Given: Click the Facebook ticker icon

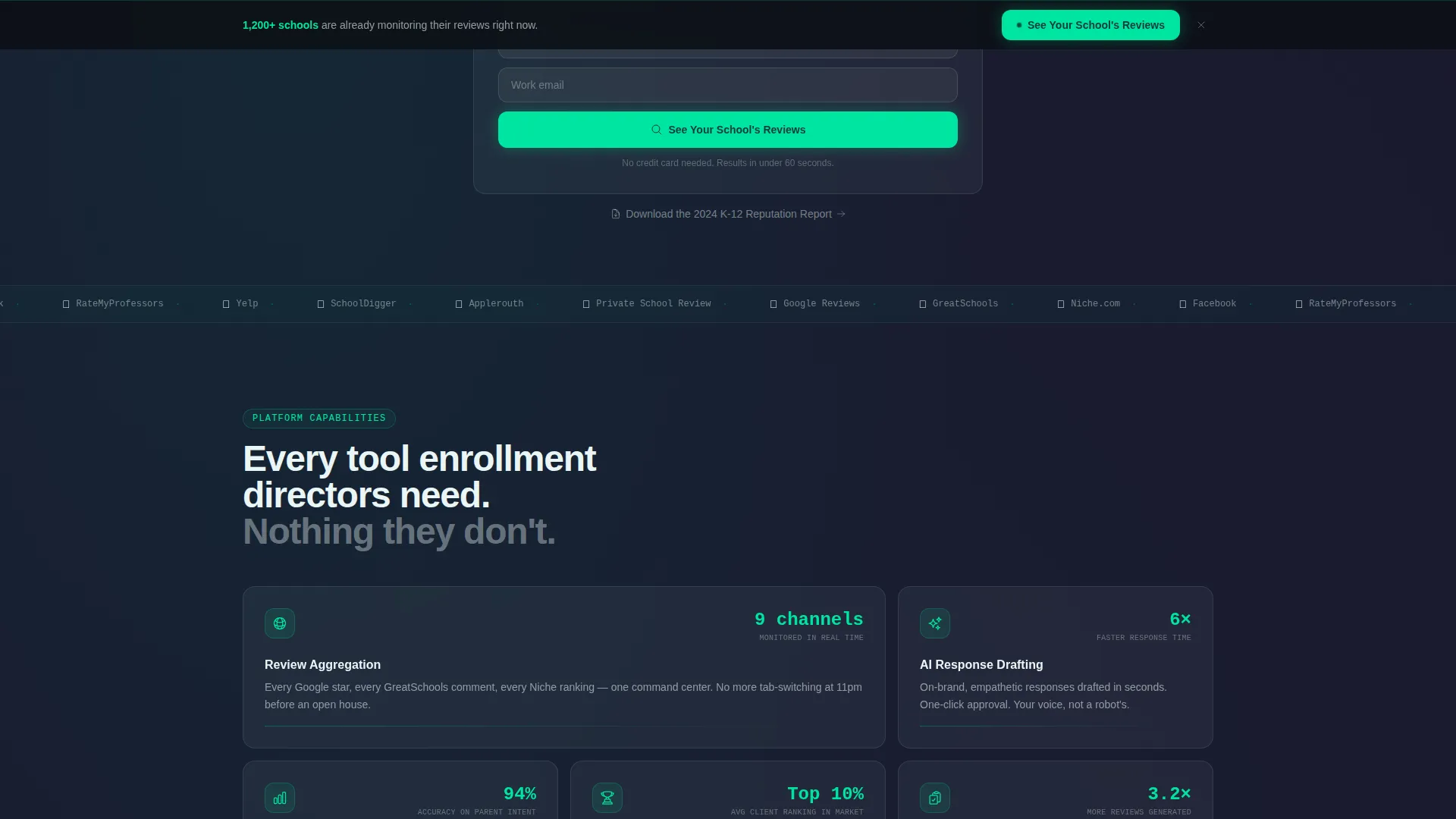Looking at the screenshot, I should 1183,304.
